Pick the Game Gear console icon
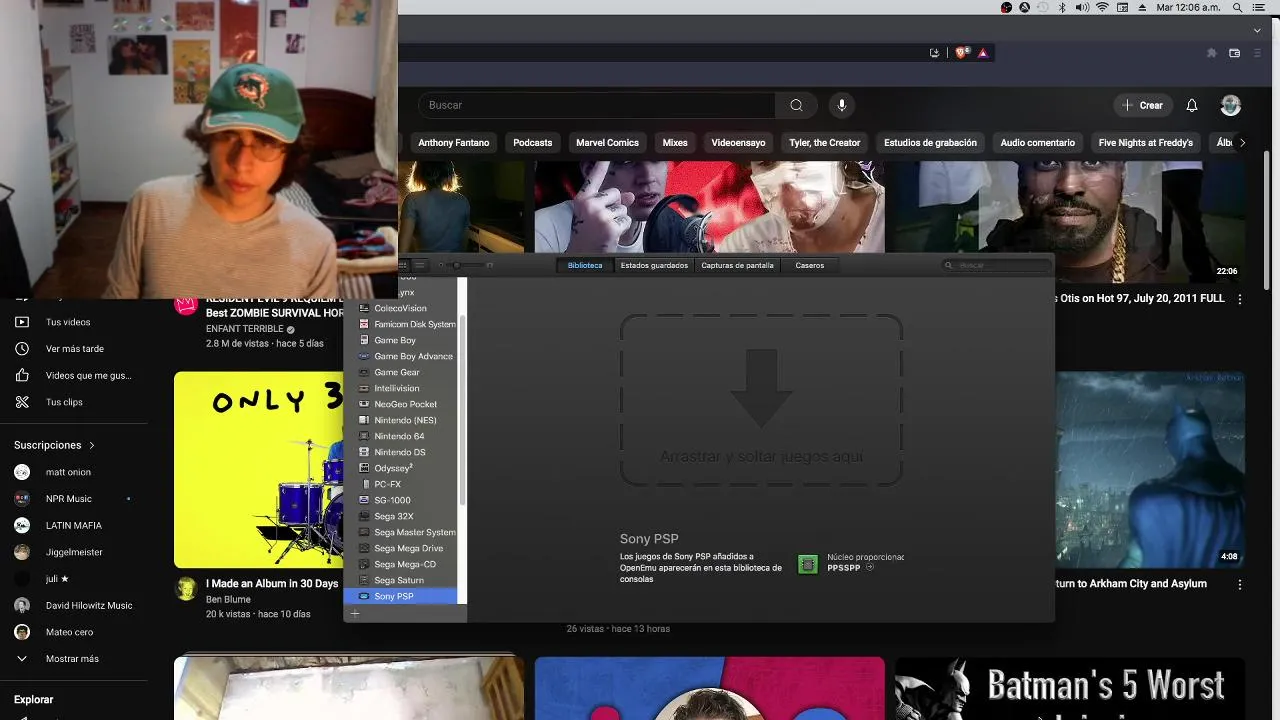 [x=364, y=372]
